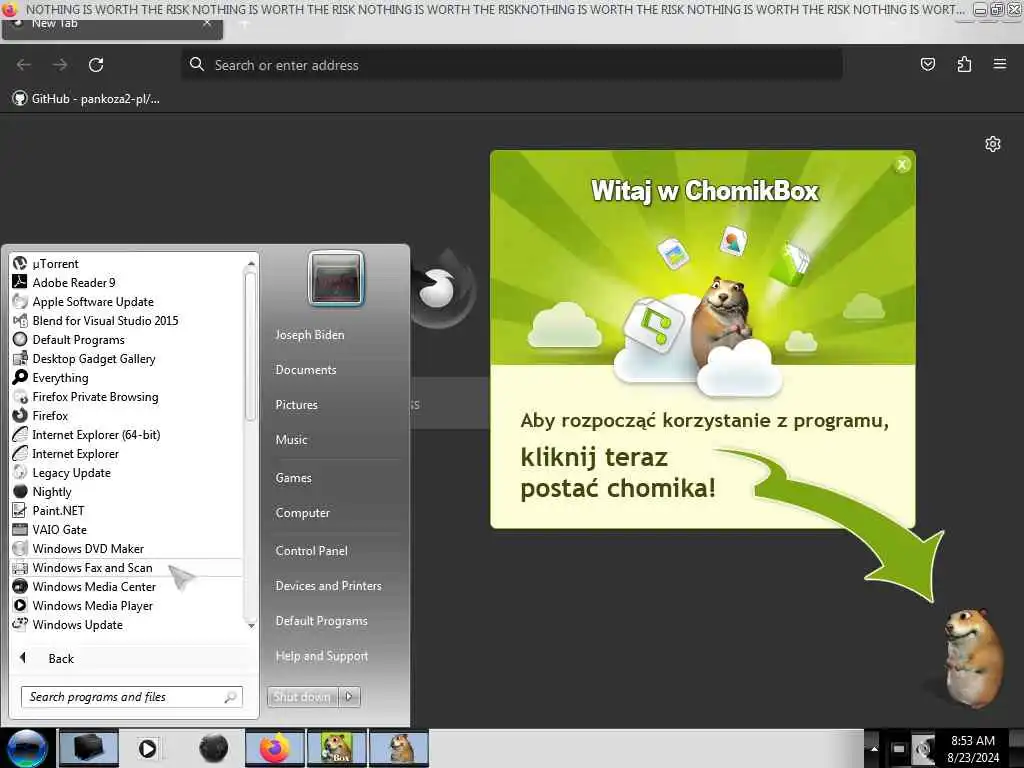Click the user account picture
The width and height of the screenshot is (1024, 768).
point(336,279)
